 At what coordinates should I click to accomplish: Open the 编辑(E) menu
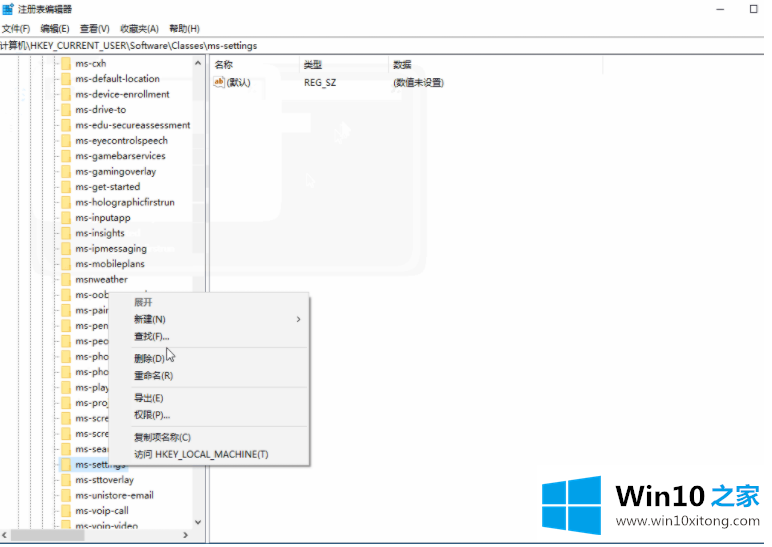tap(55, 29)
